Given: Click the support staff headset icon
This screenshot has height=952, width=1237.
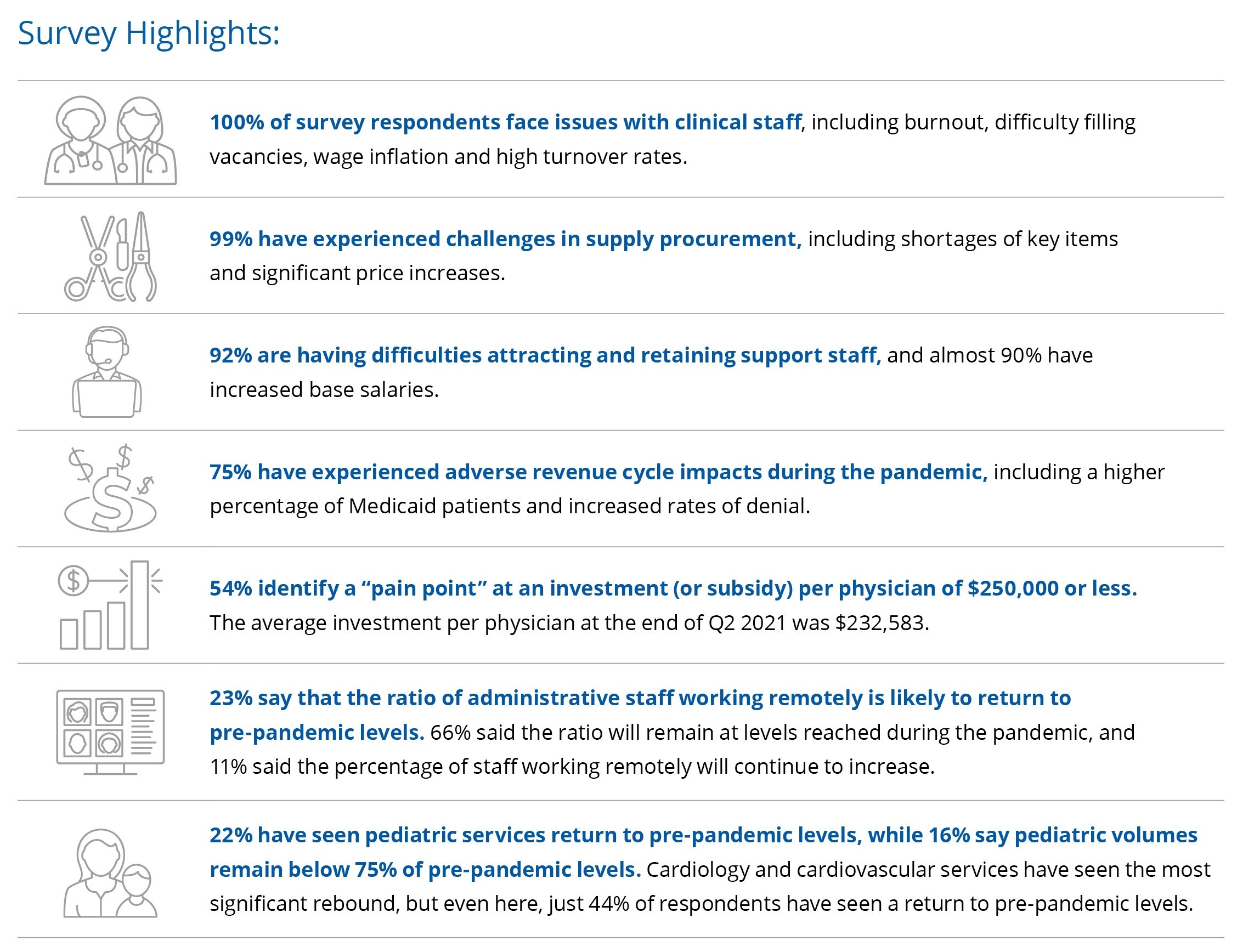Looking at the screenshot, I should (x=106, y=372).
